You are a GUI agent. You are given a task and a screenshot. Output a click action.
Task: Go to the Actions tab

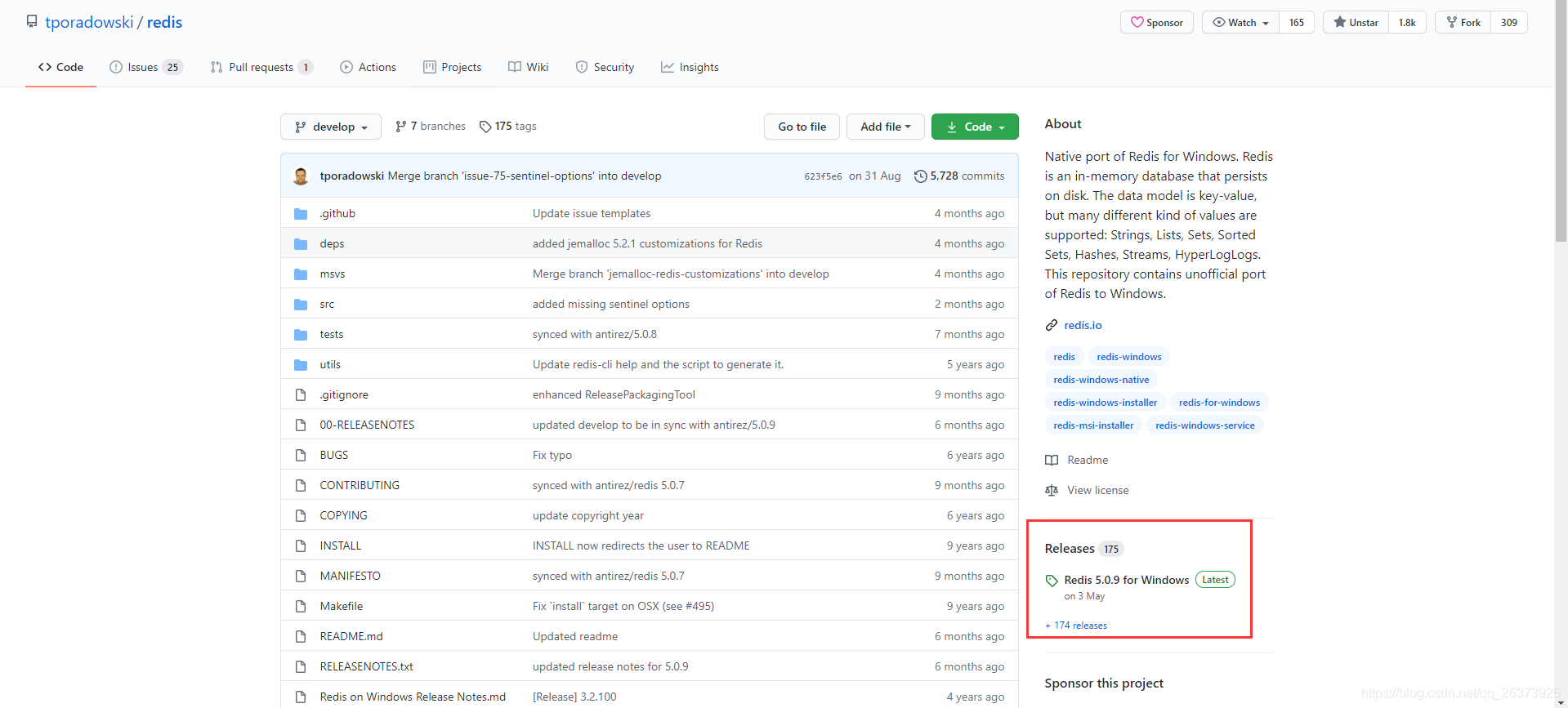coord(368,67)
